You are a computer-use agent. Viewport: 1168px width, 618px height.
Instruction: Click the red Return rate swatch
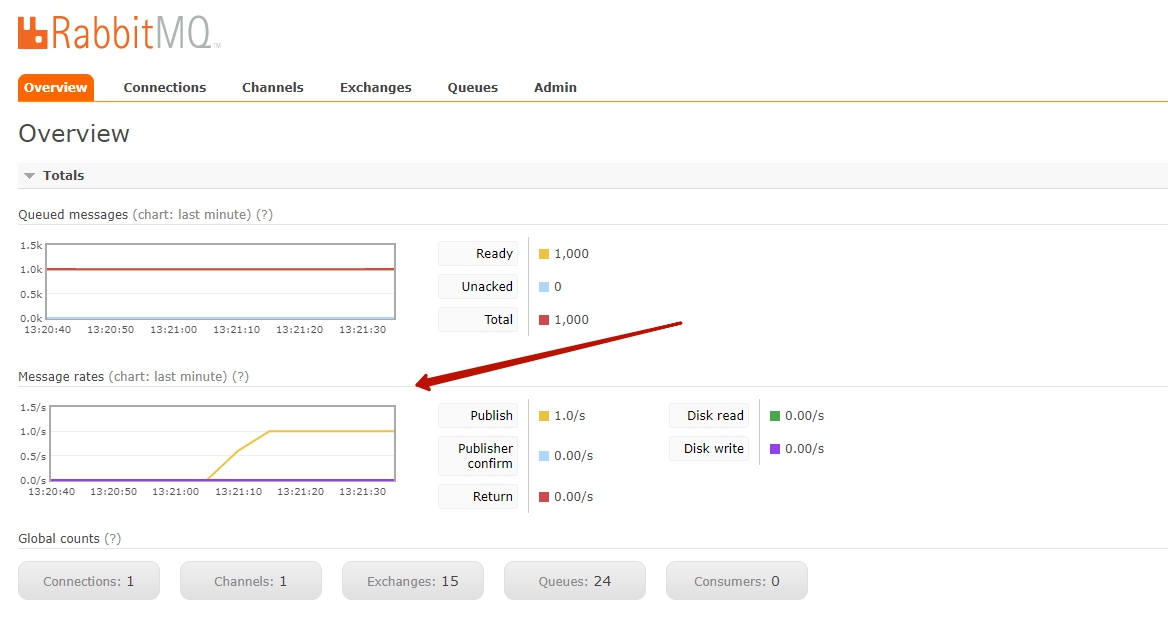point(544,497)
